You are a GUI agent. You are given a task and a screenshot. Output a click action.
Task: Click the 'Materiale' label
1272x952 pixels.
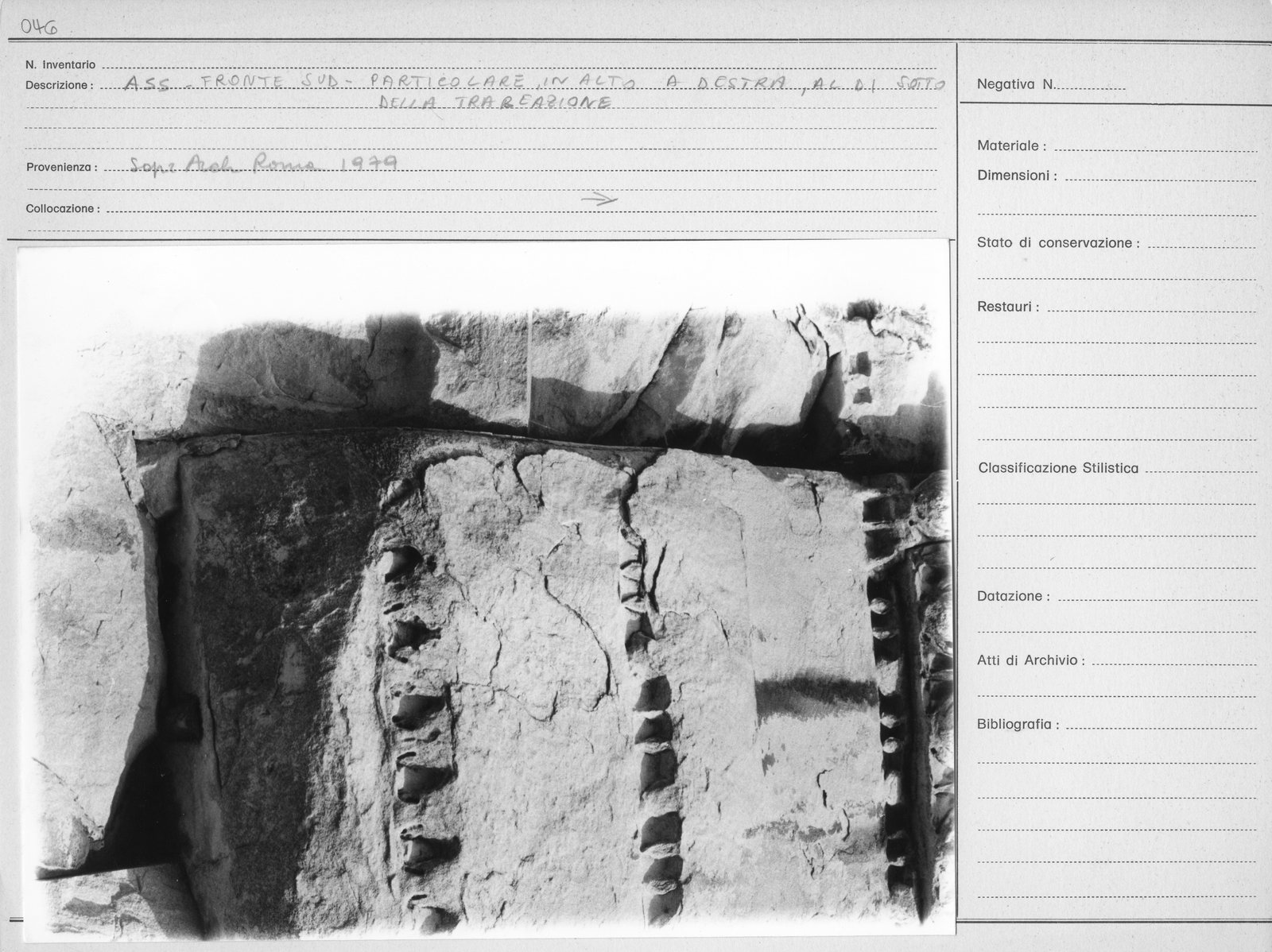pyautogui.click(x=1011, y=146)
